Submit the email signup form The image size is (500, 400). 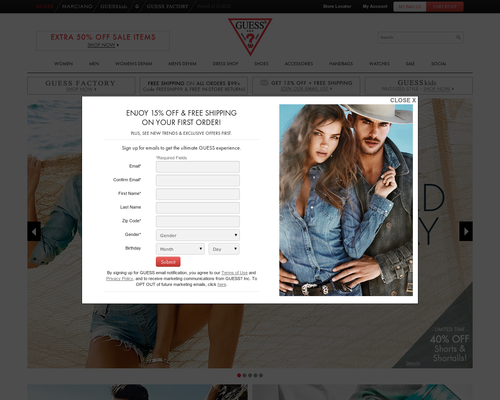(x=168, y=262)
